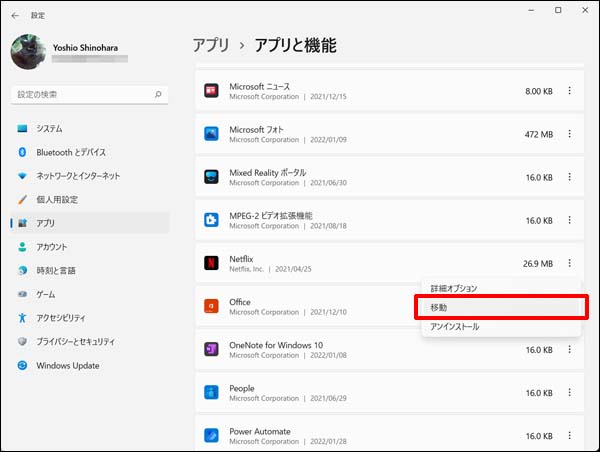600x452 pixels.
Task: Click the Office app icon
Action: point(211,307)
